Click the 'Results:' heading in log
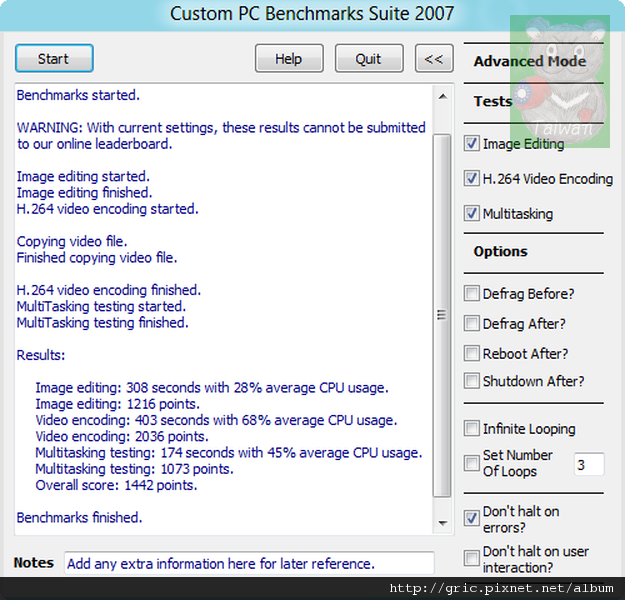Screen dimensions: 625x600 click(41, 355)
